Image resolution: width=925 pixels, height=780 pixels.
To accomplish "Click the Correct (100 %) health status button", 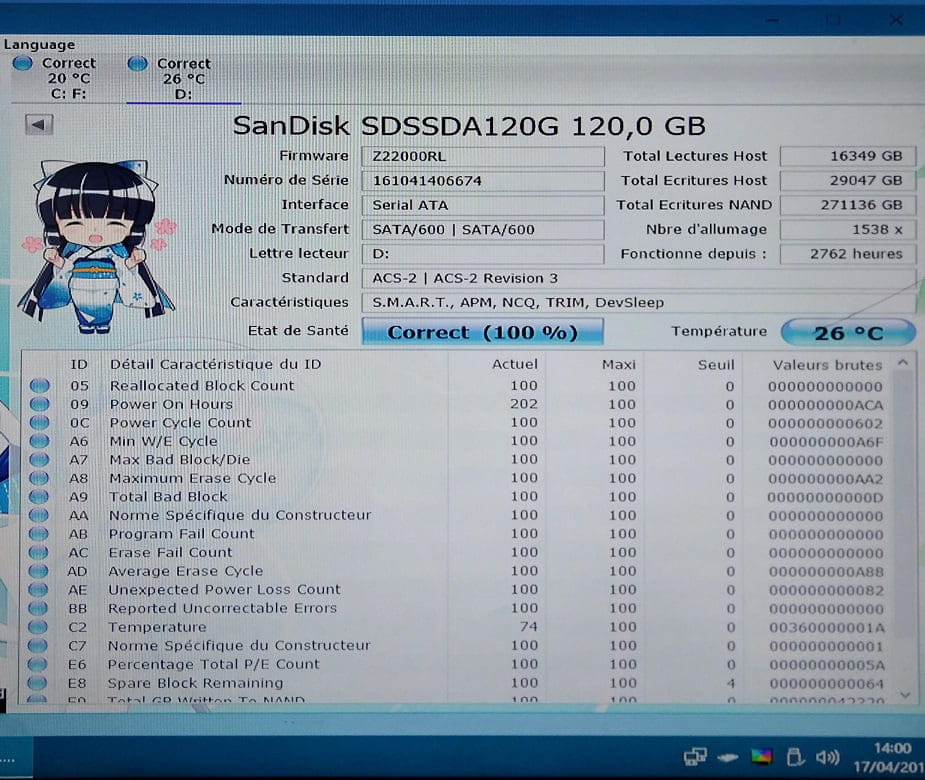I will click(x=482, y=332).
